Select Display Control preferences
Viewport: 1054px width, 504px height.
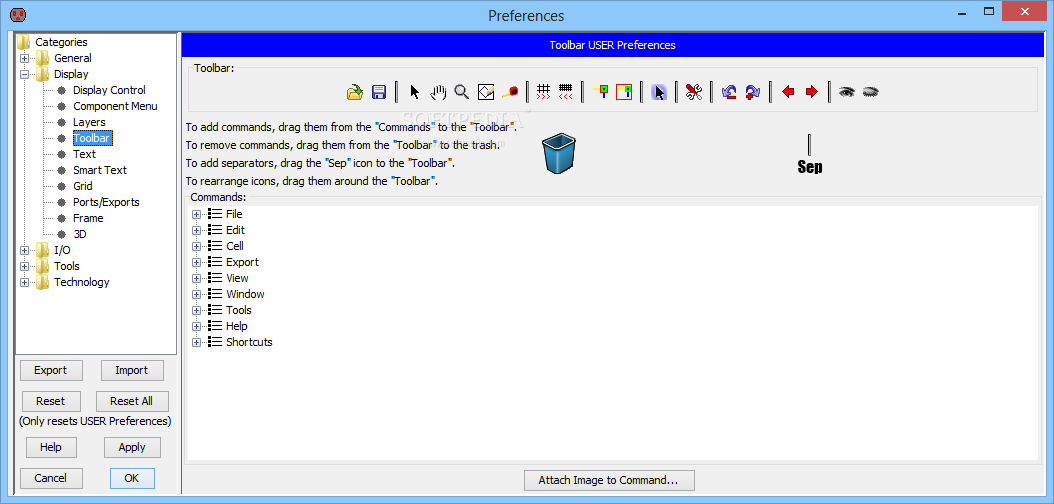point(109,90)
